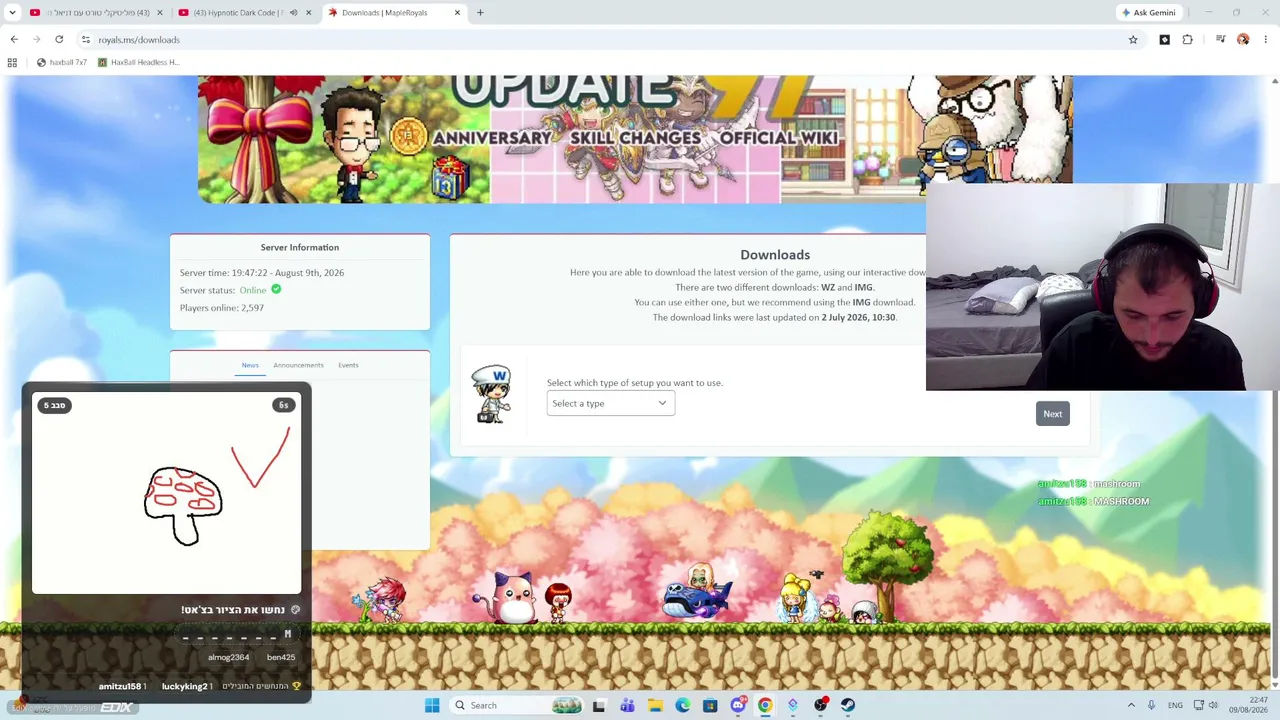Open the media controls button in toolbar
Image resolution: width=1280 pixels, height=720 pixels.
point(1220,40)
